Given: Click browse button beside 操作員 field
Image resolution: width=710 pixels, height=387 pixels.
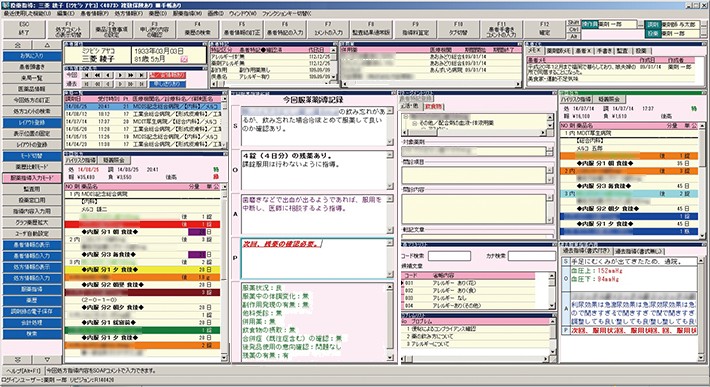Looking at the screenshot, I should [x=640, y=24].
